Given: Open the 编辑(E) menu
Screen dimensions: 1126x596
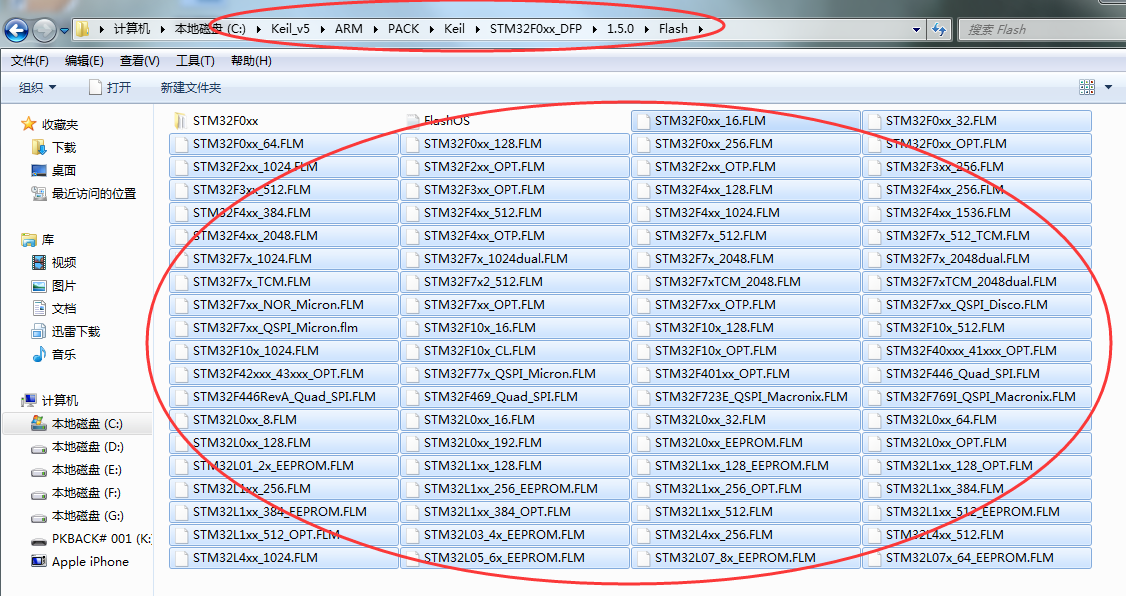Looking at the screenshot, I should [84, 60].
